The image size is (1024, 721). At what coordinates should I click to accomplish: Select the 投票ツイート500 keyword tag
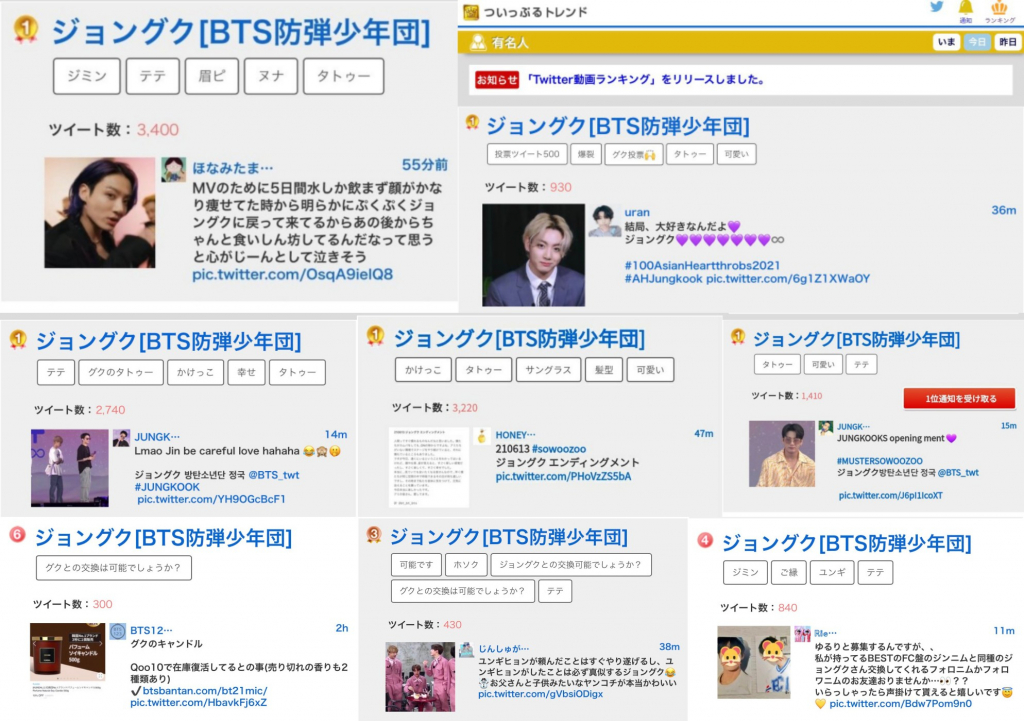pos(527,154)
